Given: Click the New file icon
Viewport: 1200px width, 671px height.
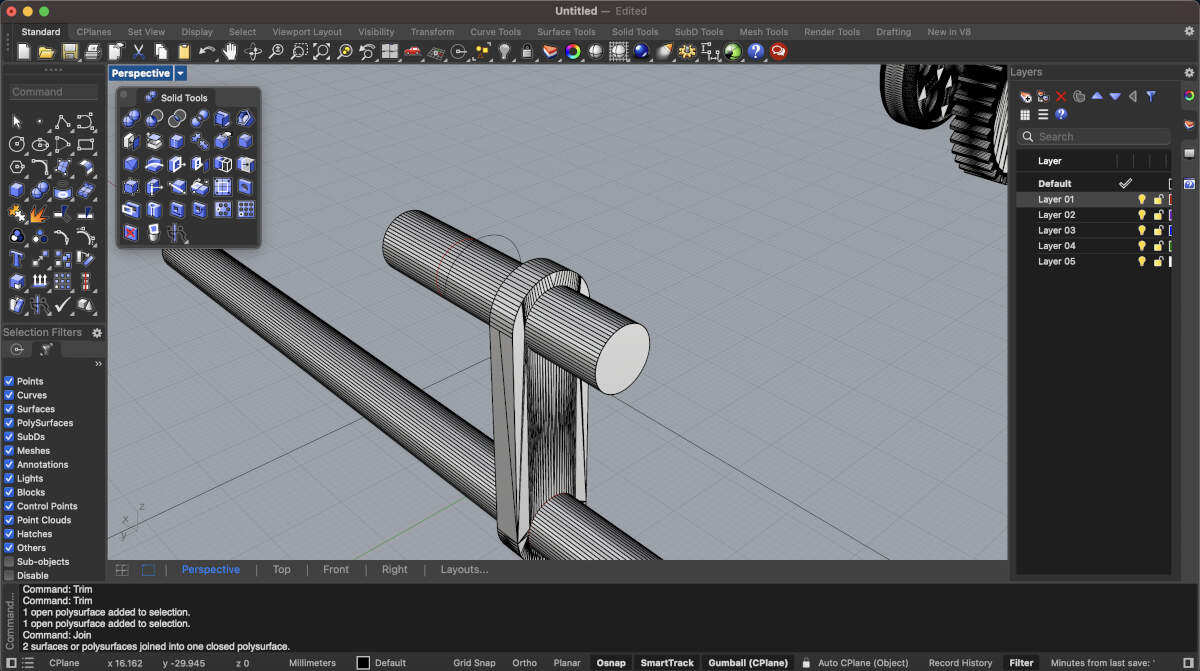Looking at the screenshot, I should click(23, 51).
